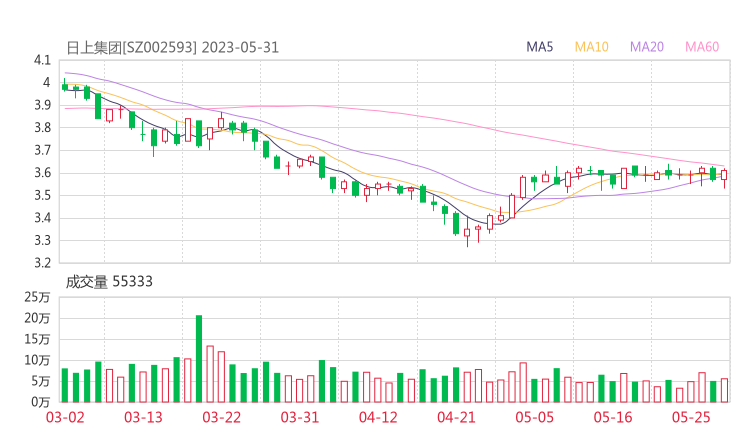Click the first green candlestick near price 4
This screenshot has width=740, height=440.
point(65,86)
